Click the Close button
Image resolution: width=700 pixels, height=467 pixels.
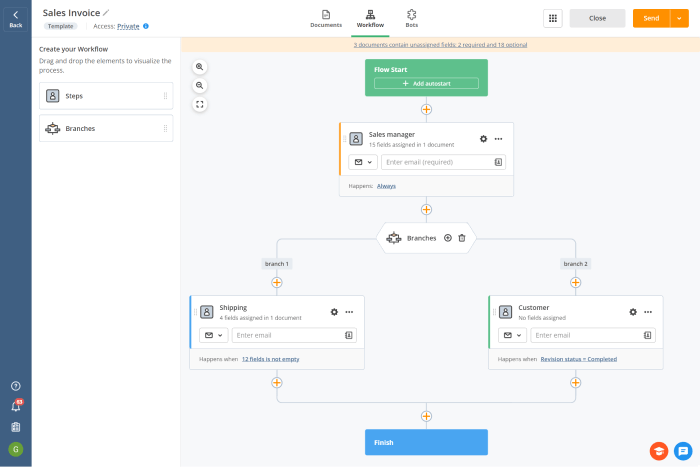coord(597,18)
